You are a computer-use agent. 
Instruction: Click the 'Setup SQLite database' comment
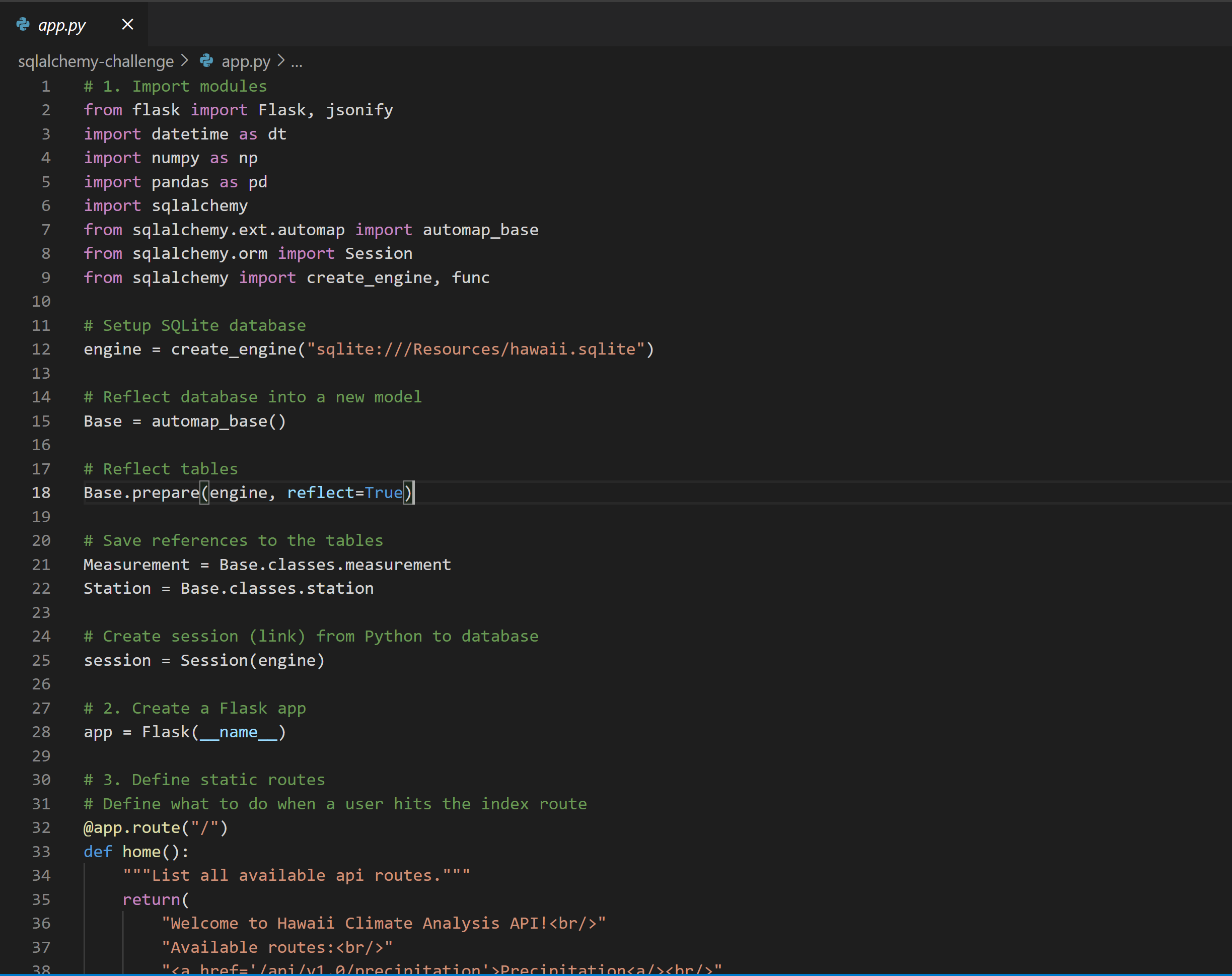tap(195, 325)
